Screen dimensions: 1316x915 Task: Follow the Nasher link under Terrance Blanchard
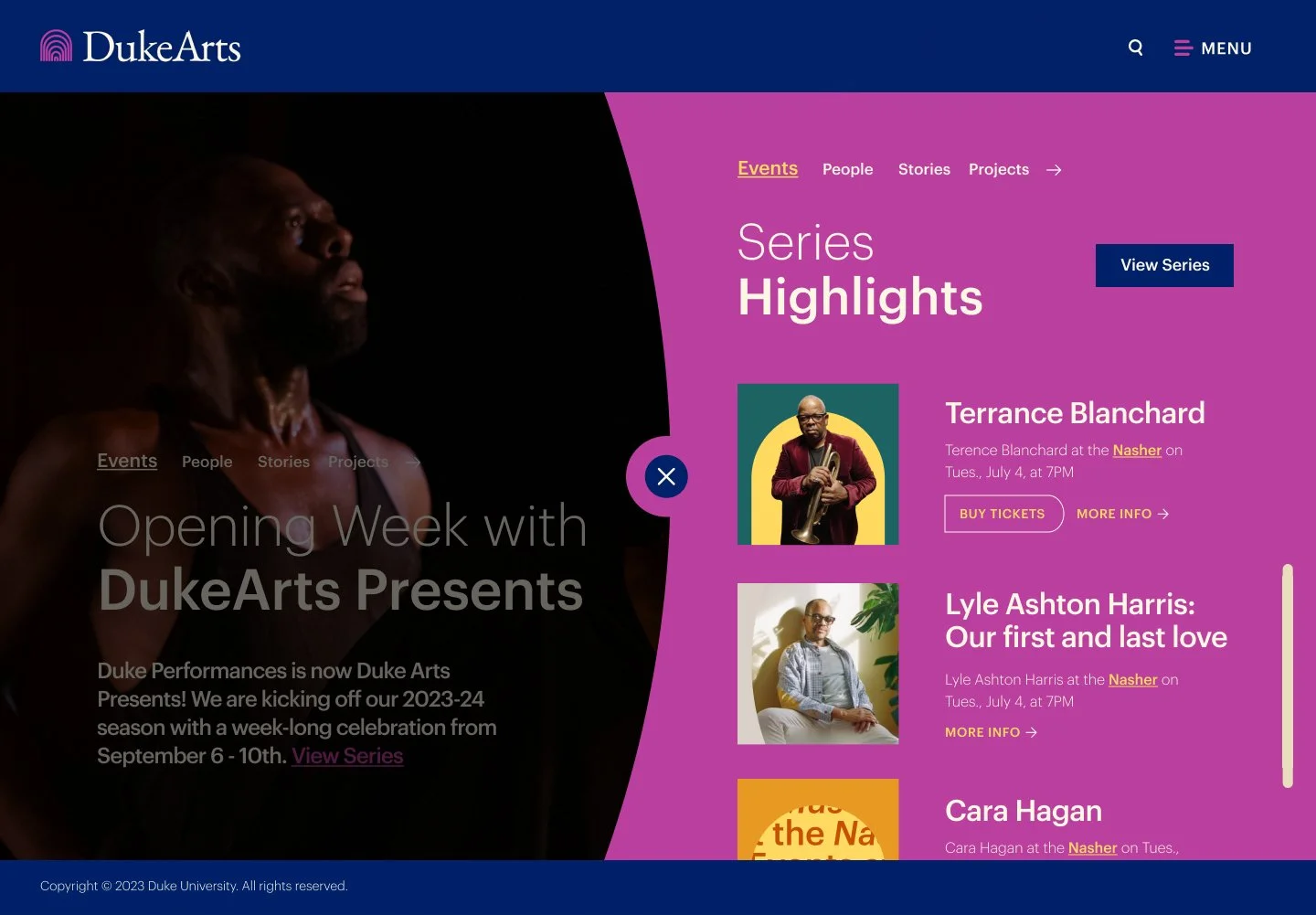1137,450
